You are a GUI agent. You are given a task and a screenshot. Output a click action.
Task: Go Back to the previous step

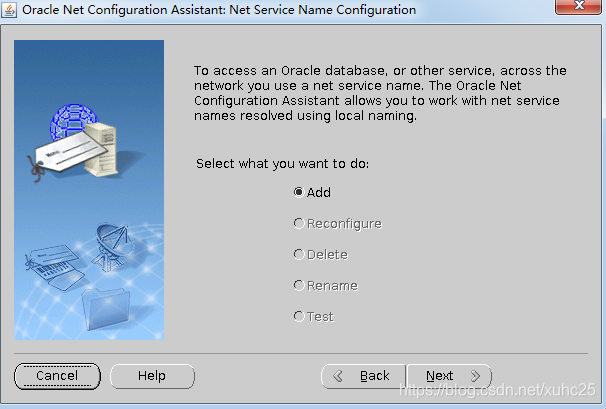pos(363,376)
